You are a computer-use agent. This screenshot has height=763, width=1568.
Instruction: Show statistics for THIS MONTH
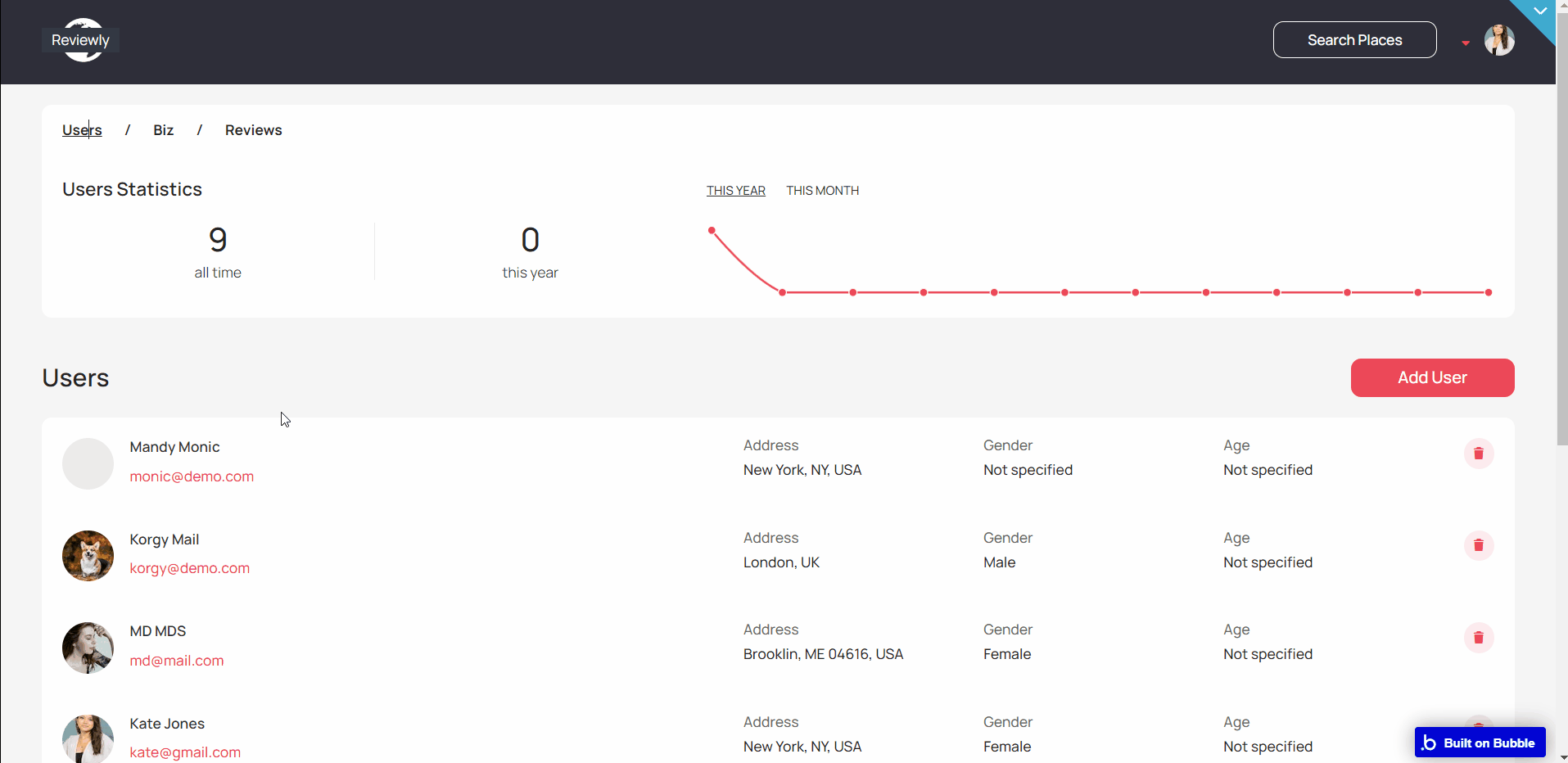click(x=823, y=191)
